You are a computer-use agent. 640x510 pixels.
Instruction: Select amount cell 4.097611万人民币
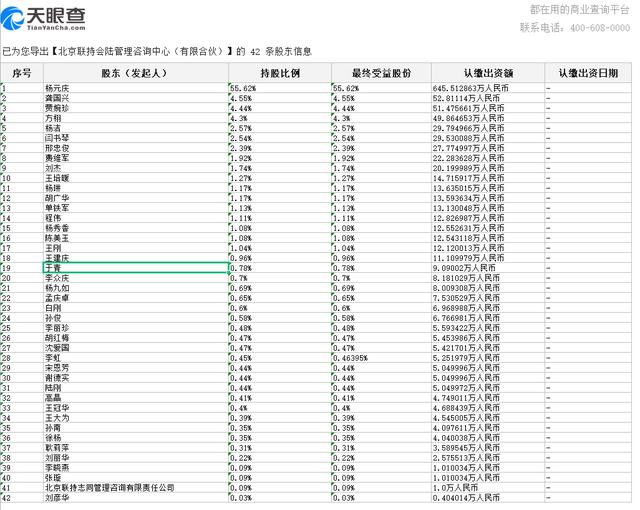pos(488,428)
